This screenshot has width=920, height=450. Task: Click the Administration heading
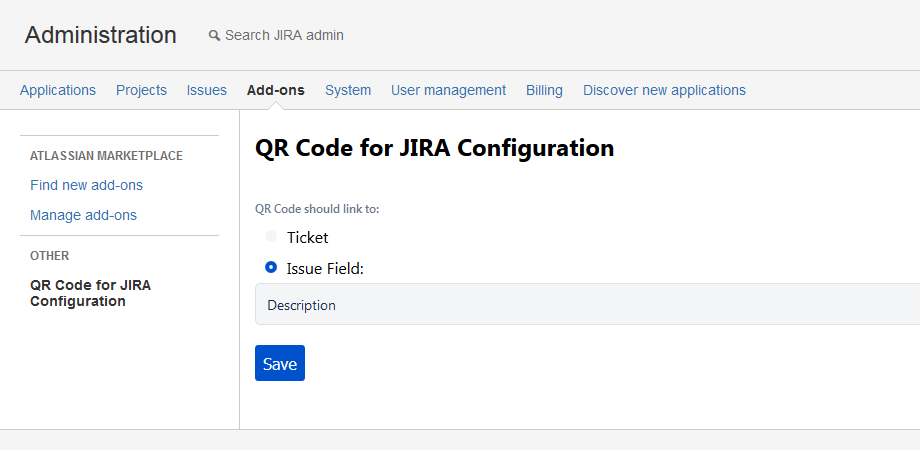click(x=100, y=35)
